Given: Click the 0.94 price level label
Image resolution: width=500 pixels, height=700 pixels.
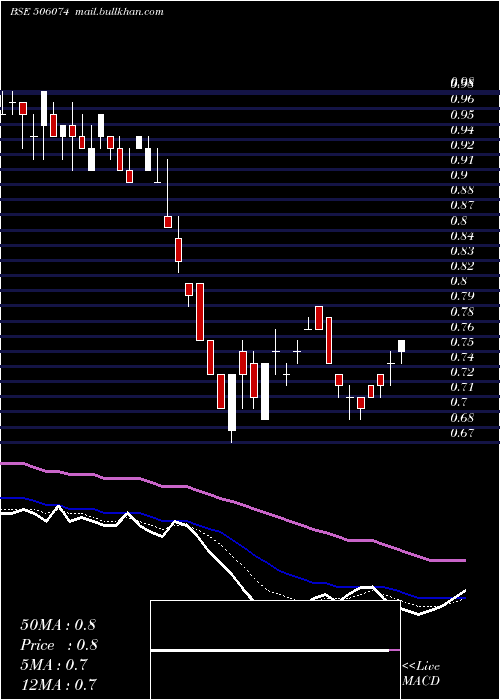Looking at the screenshot, I should (x=462, y=130).
